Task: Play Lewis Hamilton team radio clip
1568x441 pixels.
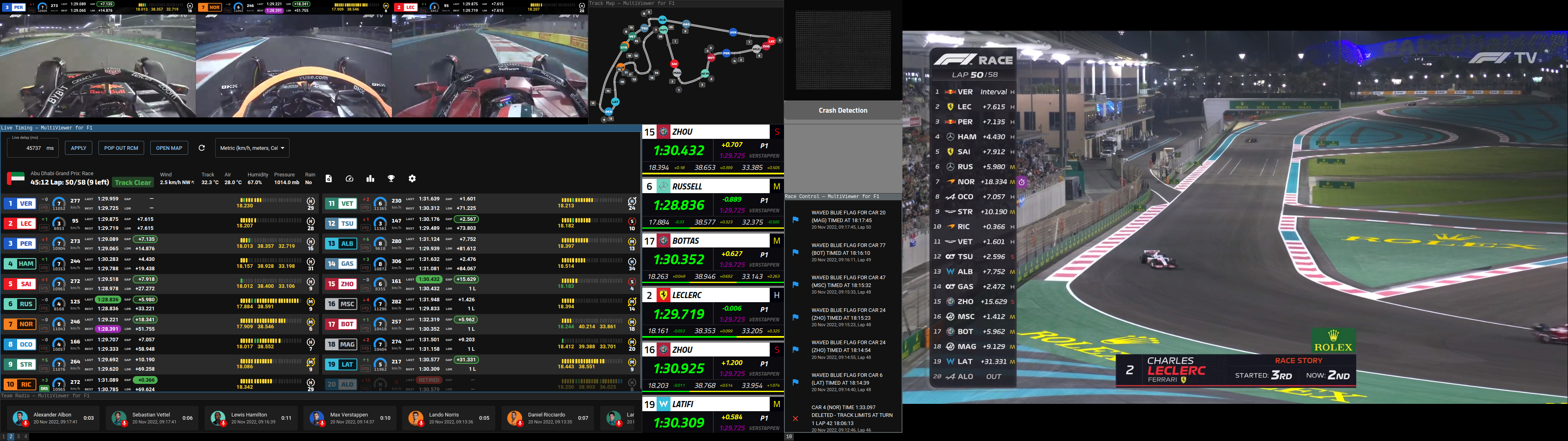Action: pos(218,419)
